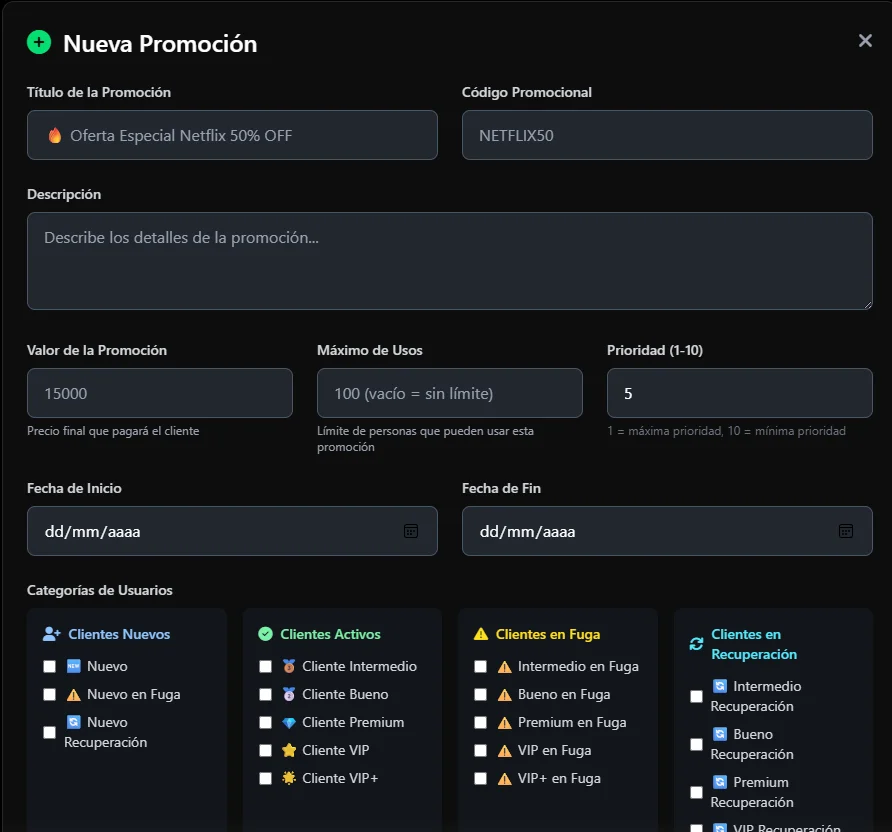
Task: Tick the Nuevo Recuperación checkbox
Action: coord(49,732)
